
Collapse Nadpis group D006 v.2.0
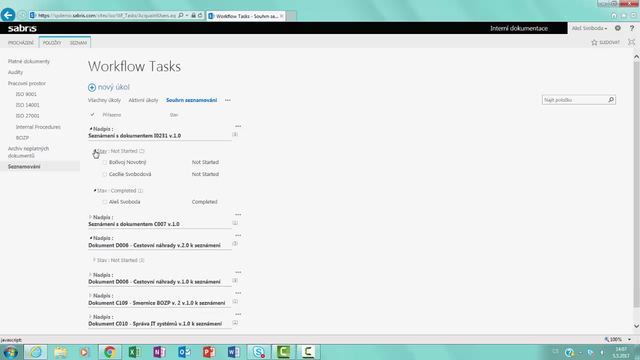click(91, 238)
